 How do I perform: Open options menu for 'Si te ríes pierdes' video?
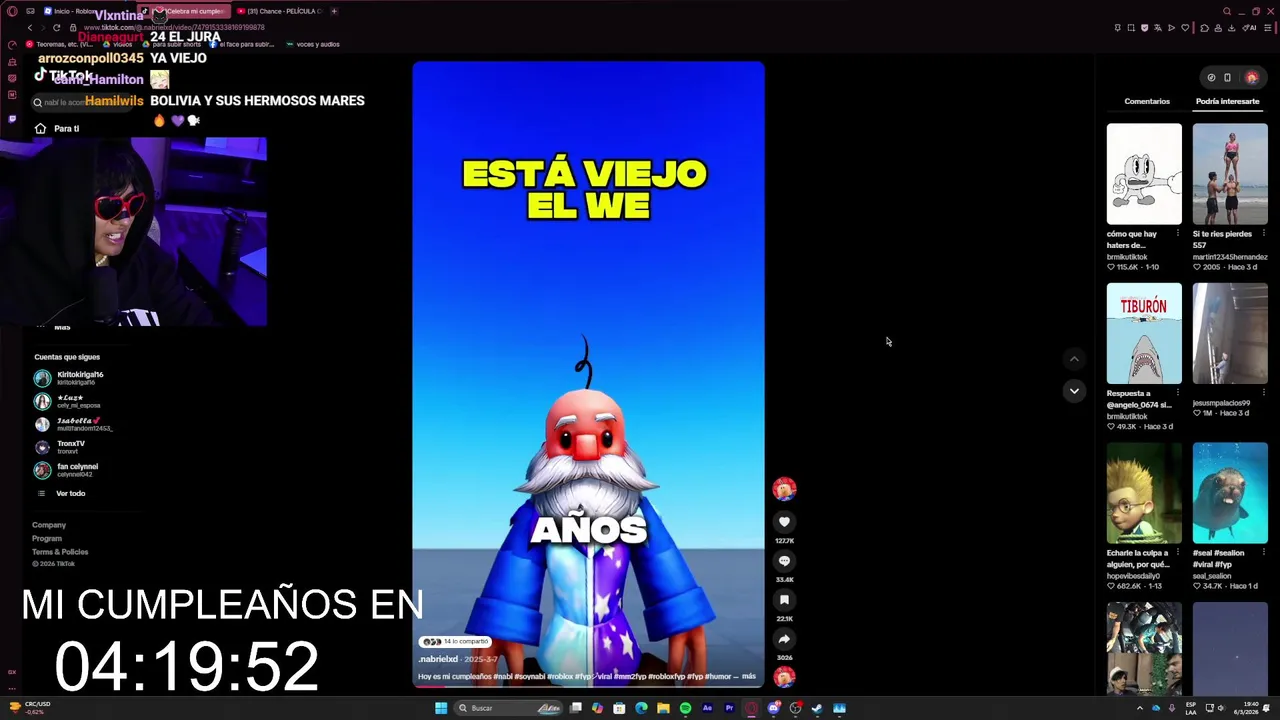tap(1263, 234)
